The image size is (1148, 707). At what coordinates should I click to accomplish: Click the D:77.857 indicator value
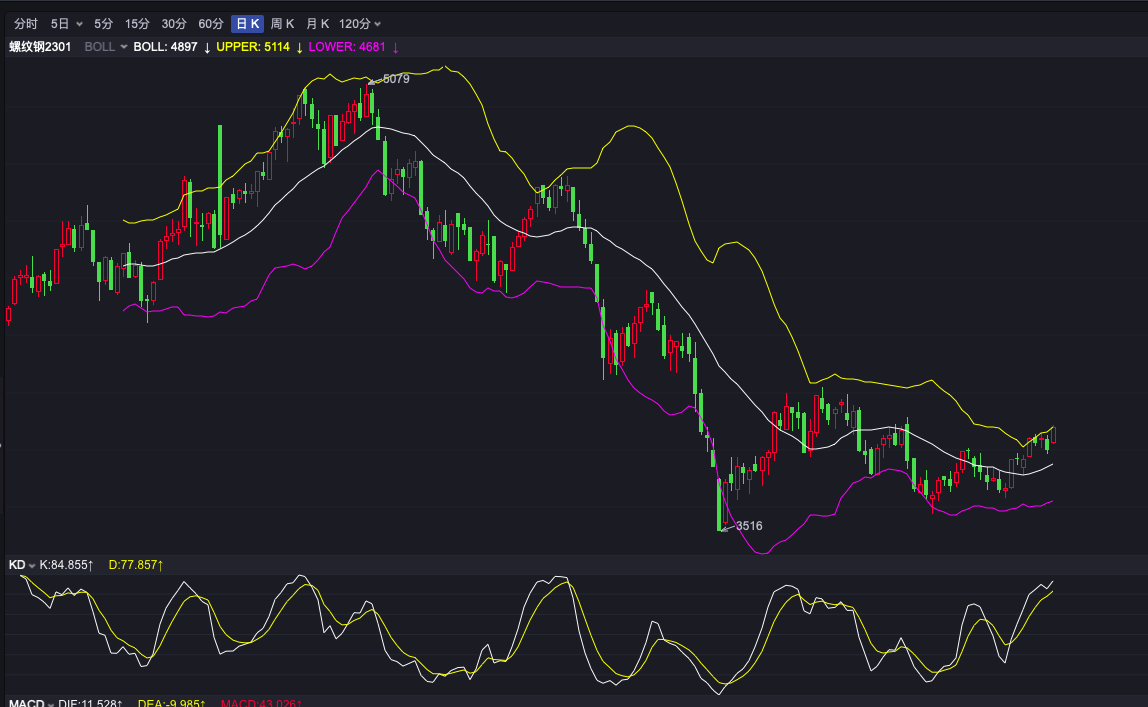(x=135, y=565)
